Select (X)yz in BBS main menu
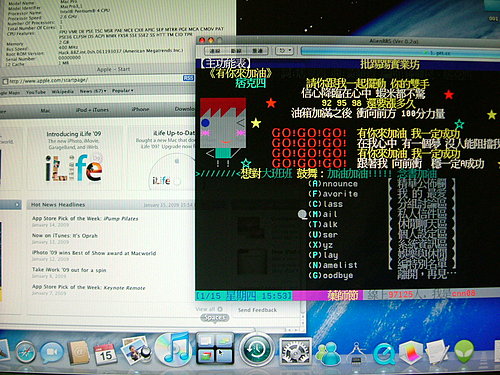The height and width of the screenshot is (375, 500). click(320, 245)
